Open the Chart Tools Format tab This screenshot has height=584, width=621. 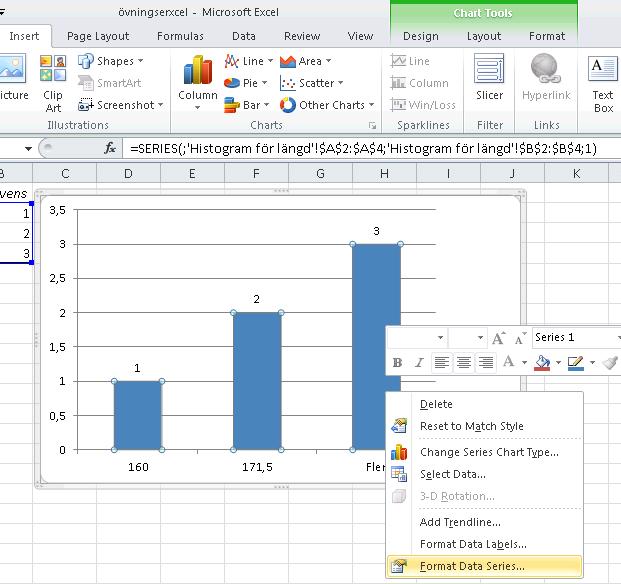point(547,36)
